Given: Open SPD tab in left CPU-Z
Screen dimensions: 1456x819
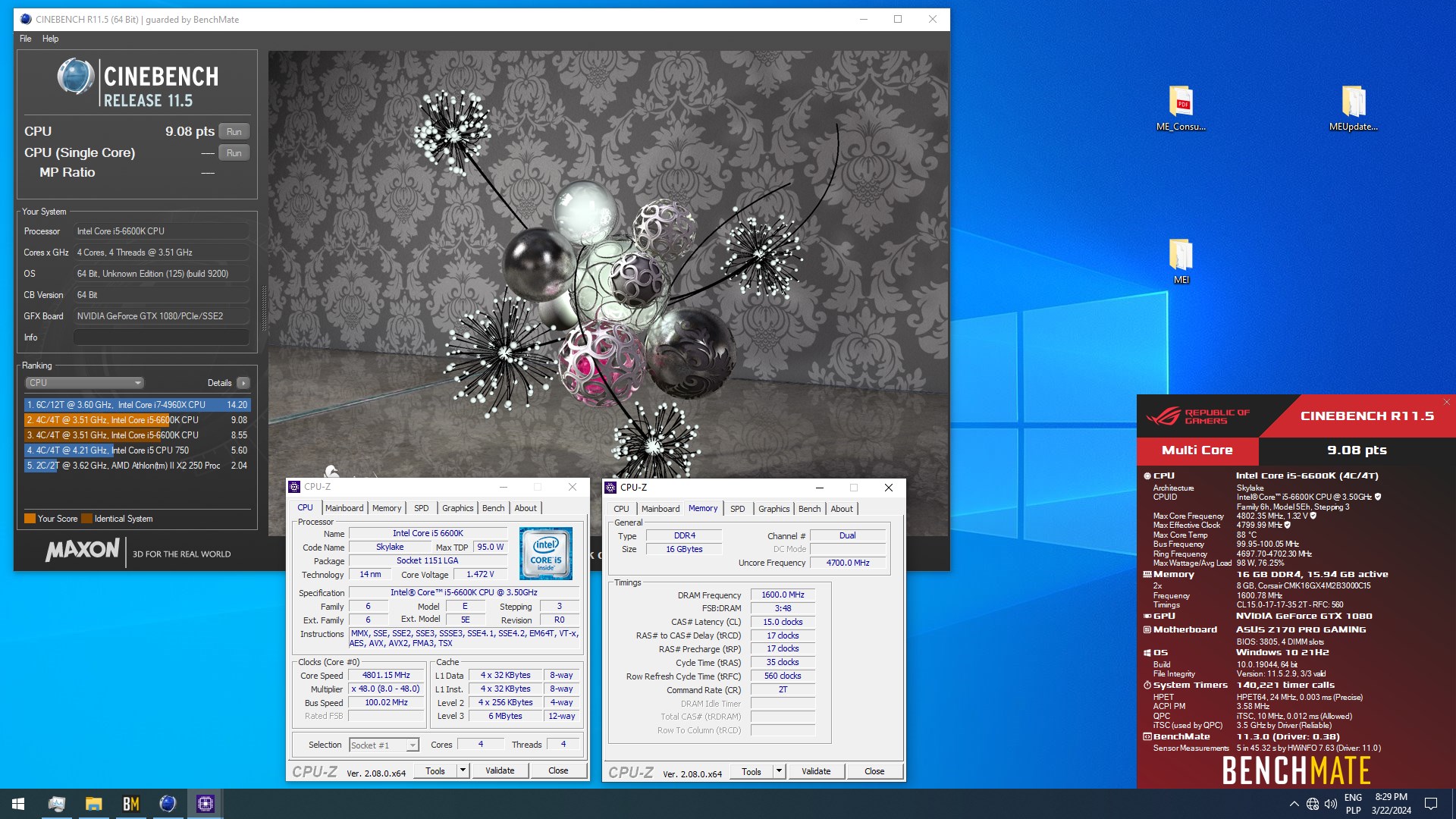Looking at the screenshot, I should 422,508.
